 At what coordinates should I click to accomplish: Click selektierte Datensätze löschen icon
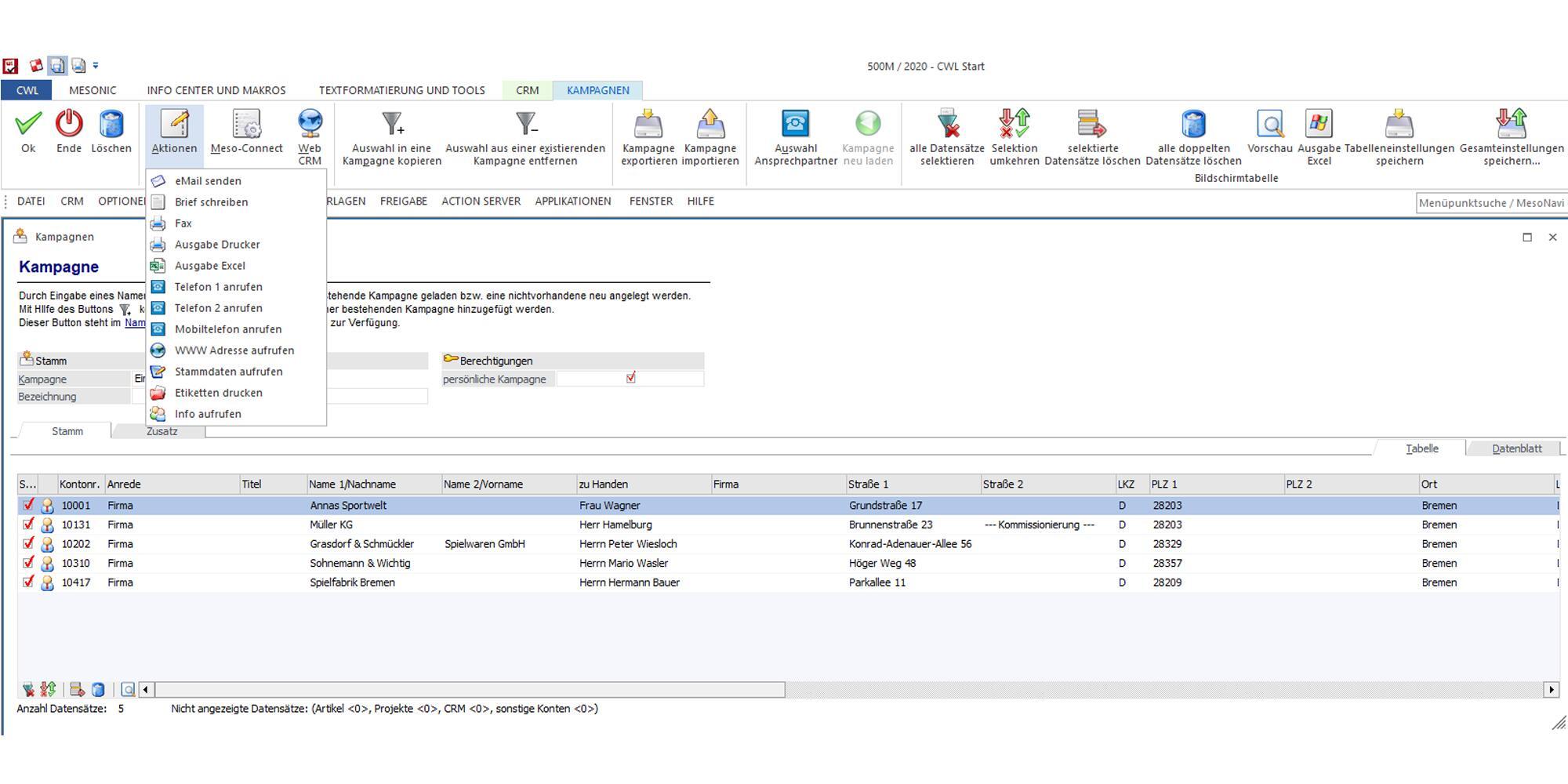click(1092, 124)
